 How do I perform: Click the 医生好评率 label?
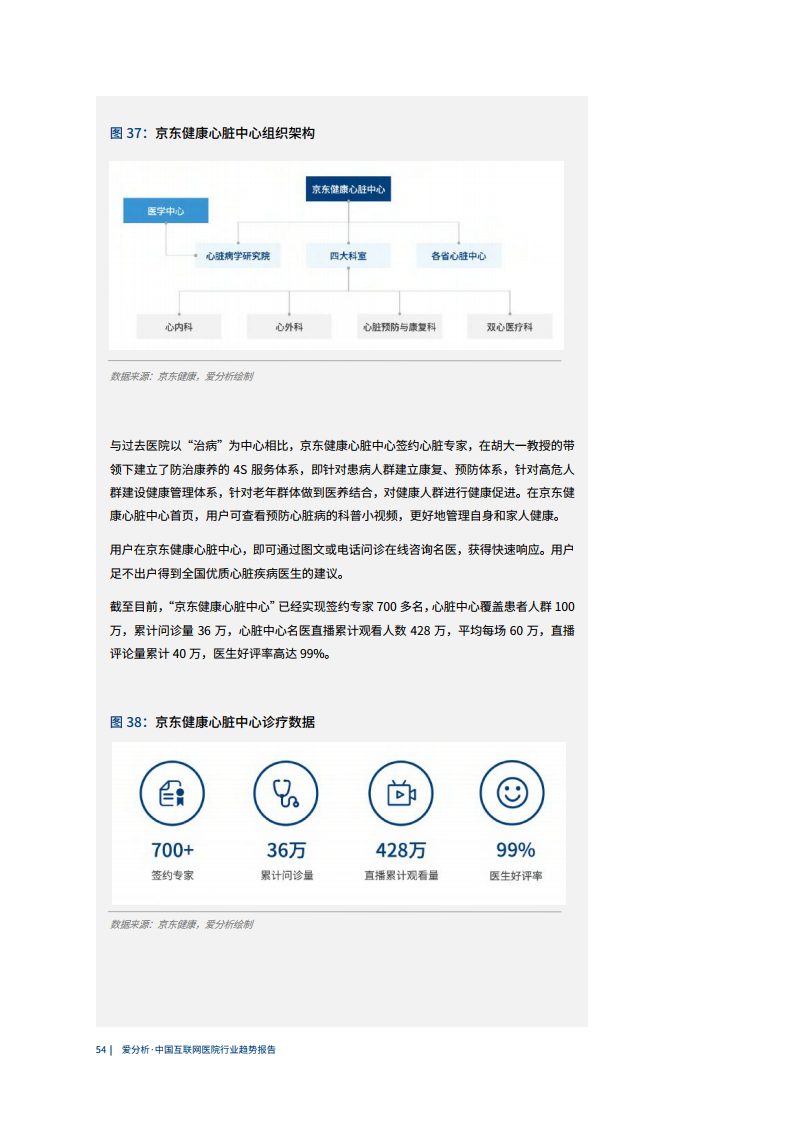tap(516, 875)
